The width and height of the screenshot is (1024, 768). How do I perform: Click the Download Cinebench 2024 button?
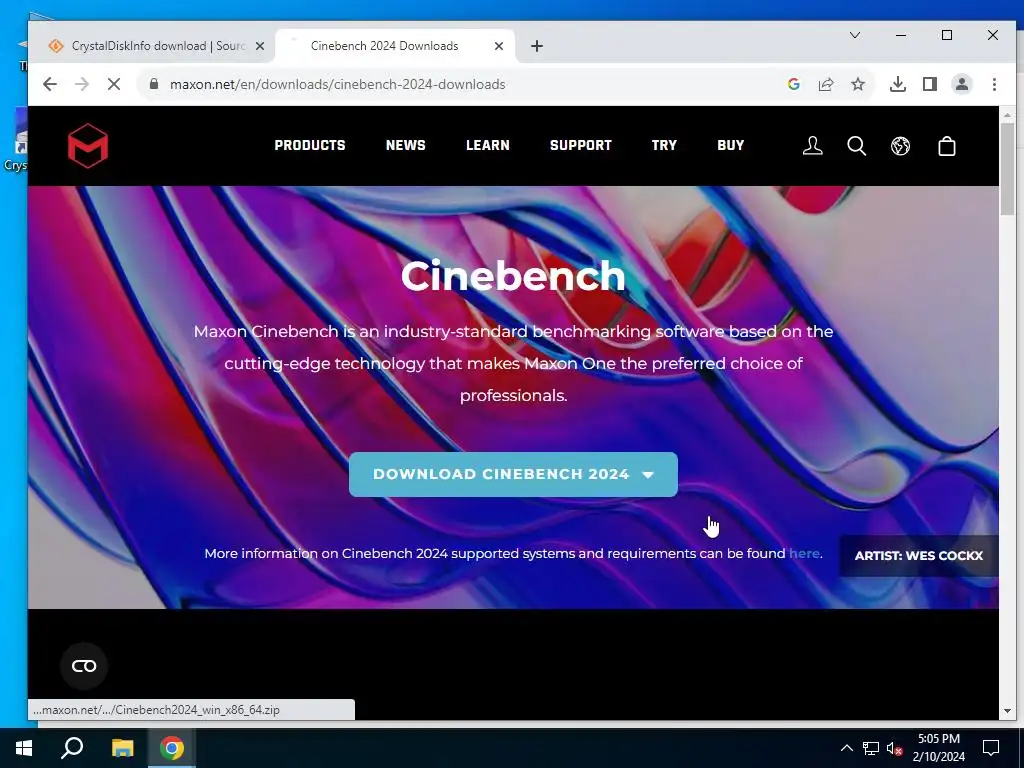[x=513, y=474]
